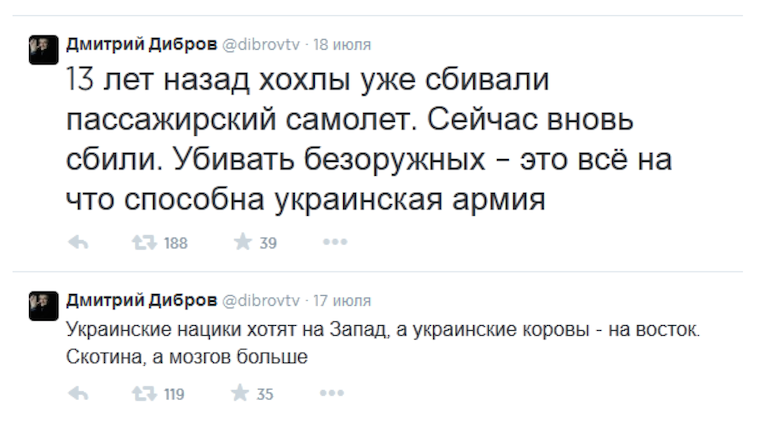Retweet the tweet using icon beside 188
763x421 pixels.
144,242
